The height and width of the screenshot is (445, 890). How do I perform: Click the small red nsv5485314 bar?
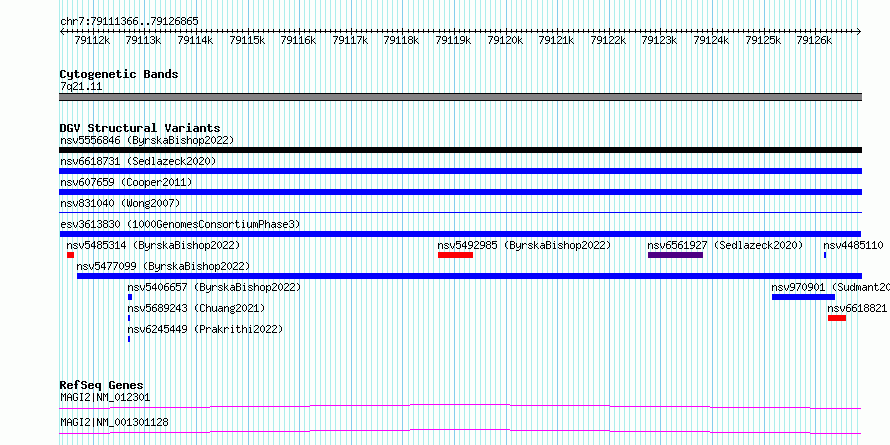(x=70, y=255)
